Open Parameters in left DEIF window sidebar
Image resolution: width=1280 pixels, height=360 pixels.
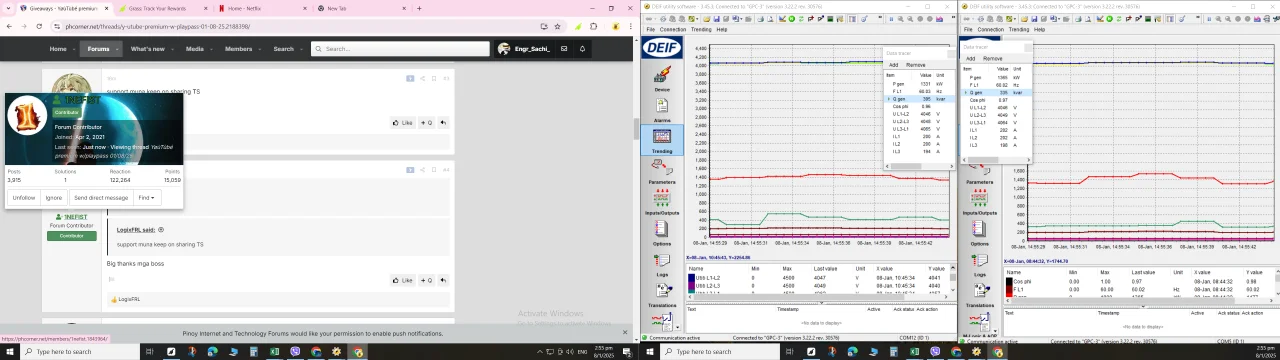pos(662,171)
